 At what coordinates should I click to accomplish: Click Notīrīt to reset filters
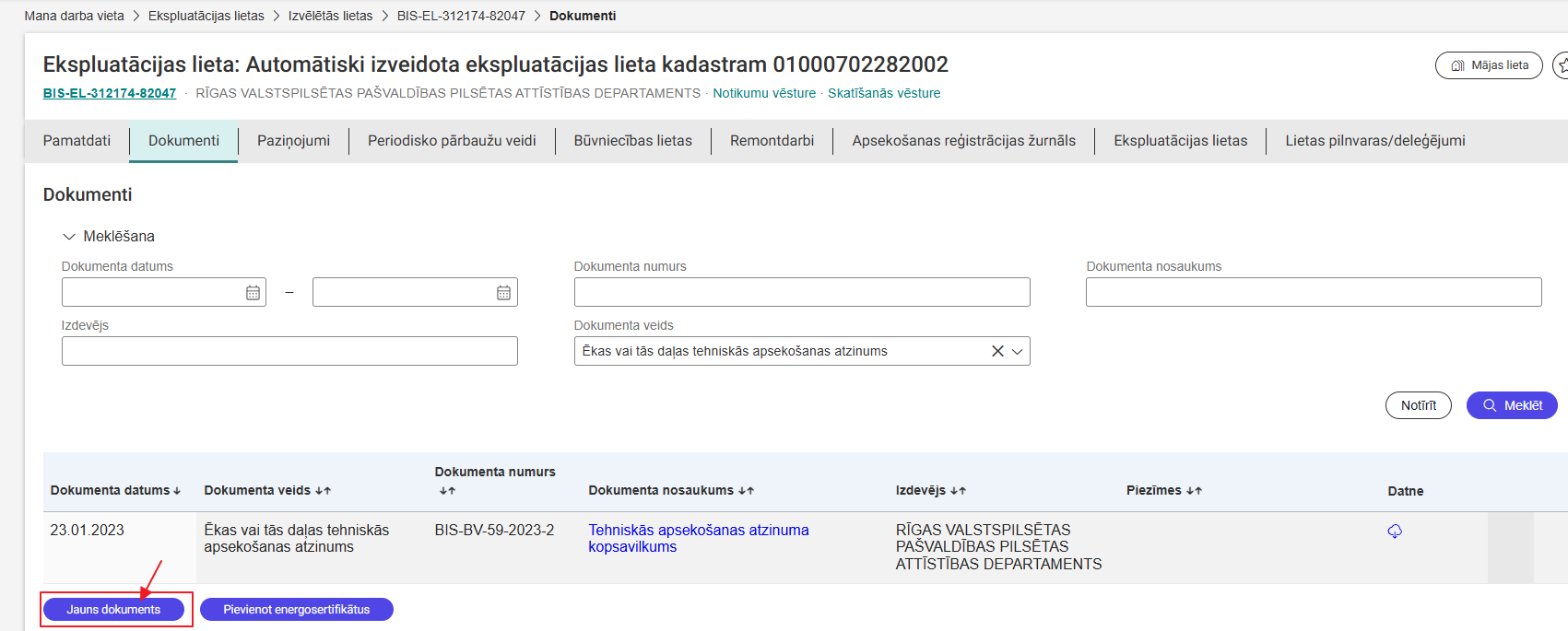tap(1418, 405)
